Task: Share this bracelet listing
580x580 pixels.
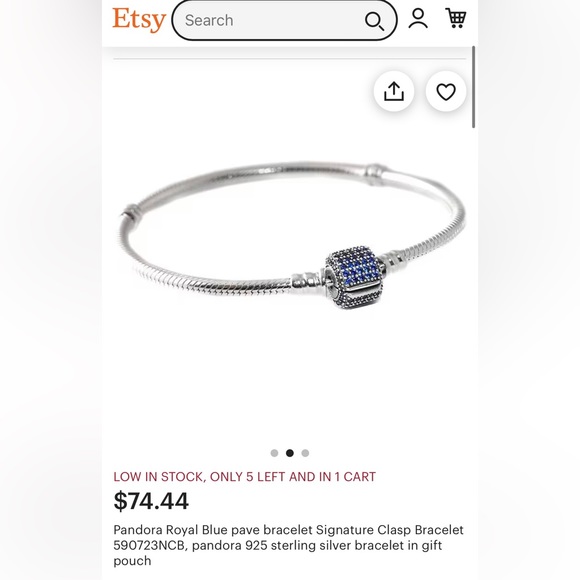Action: (394, 91)
